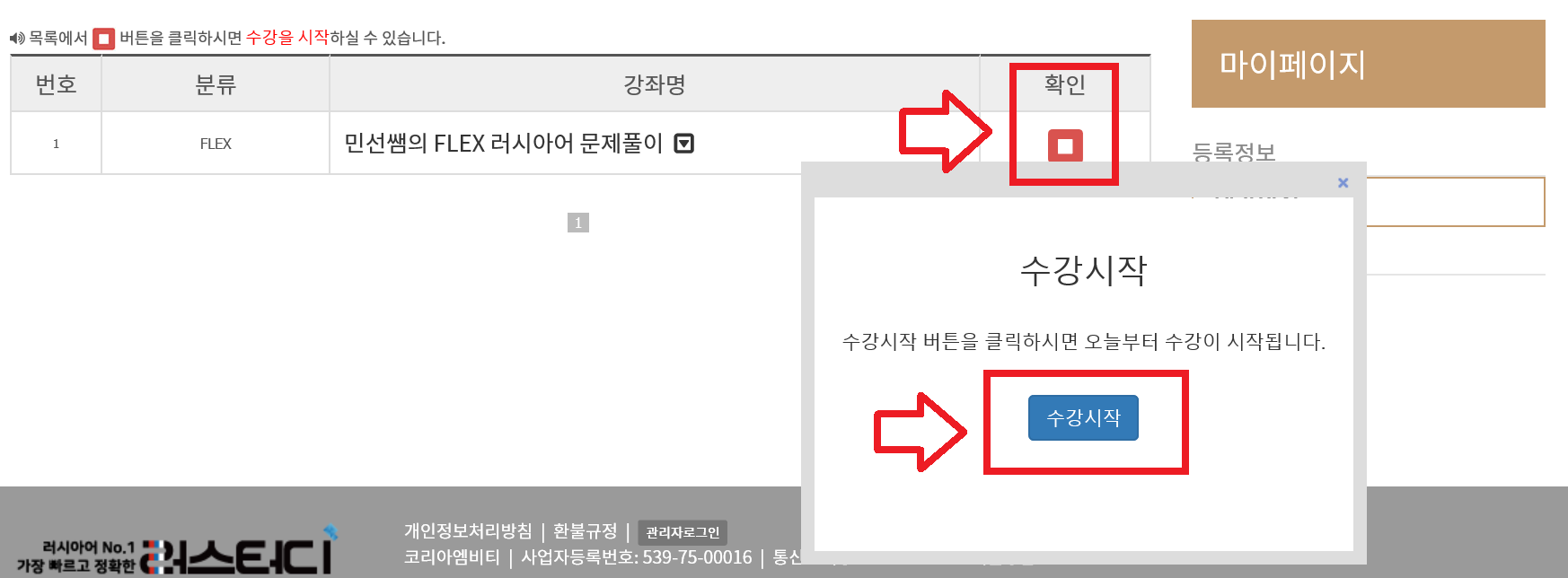Click the 러스터디 logo in footer
Screen dimensions: 1568x578
pos(177,551)
